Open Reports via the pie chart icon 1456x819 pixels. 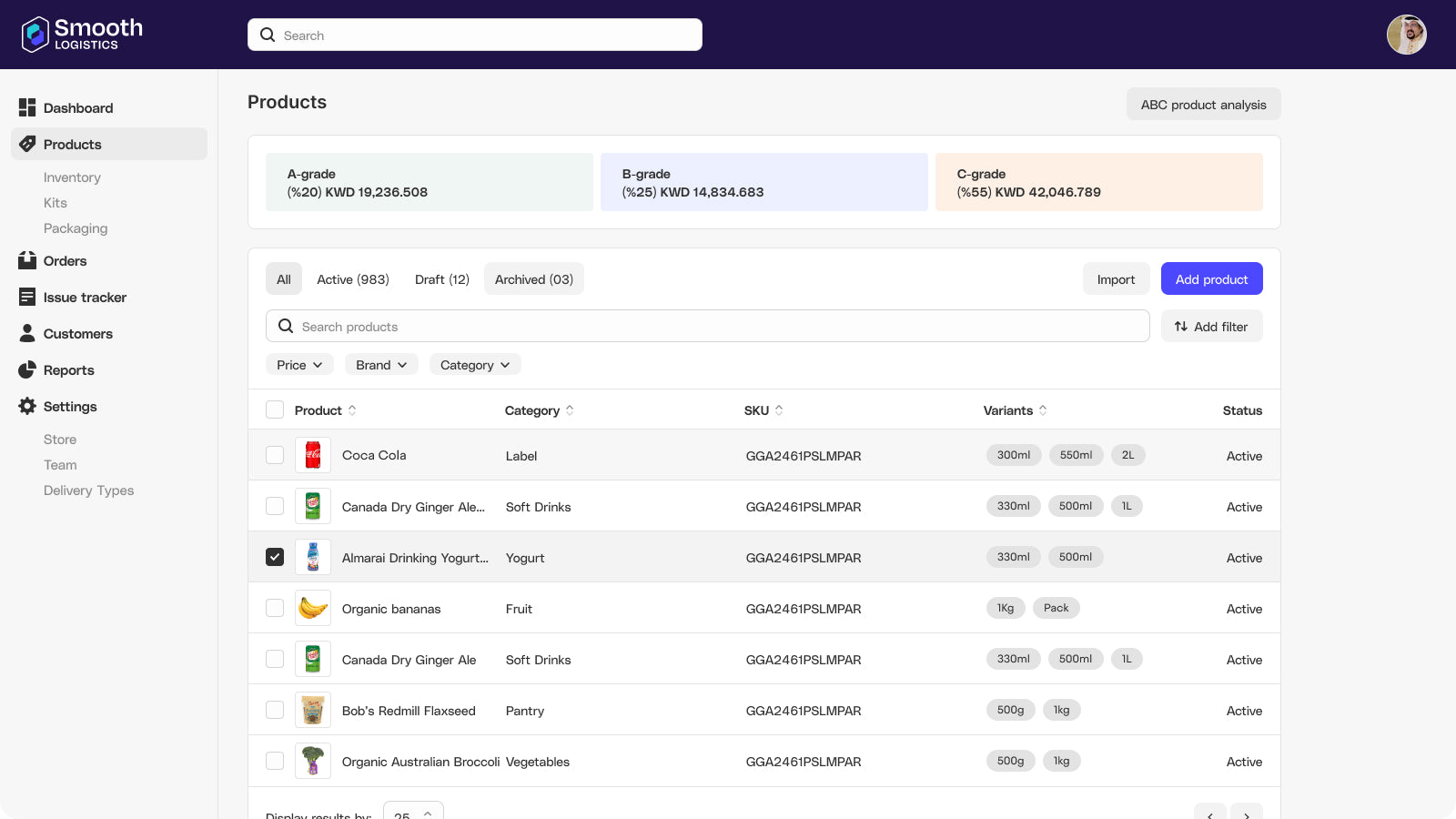click(26, 369)
